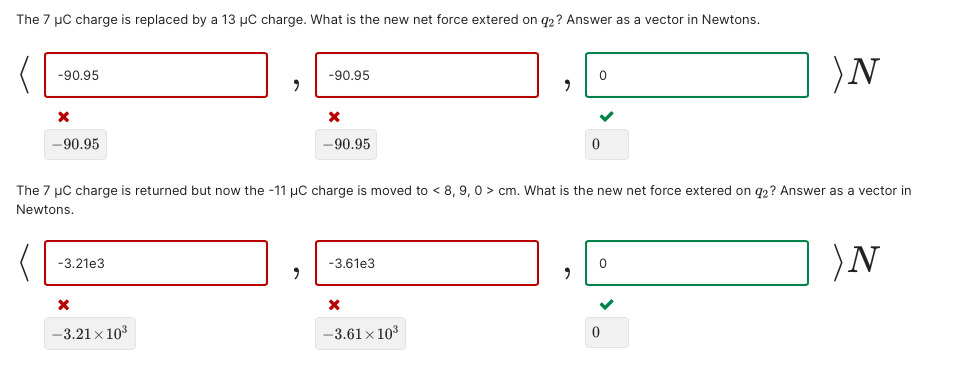Click the red X under the -3.61e3 field
The image size is (956, 369).
coord(334,304)
